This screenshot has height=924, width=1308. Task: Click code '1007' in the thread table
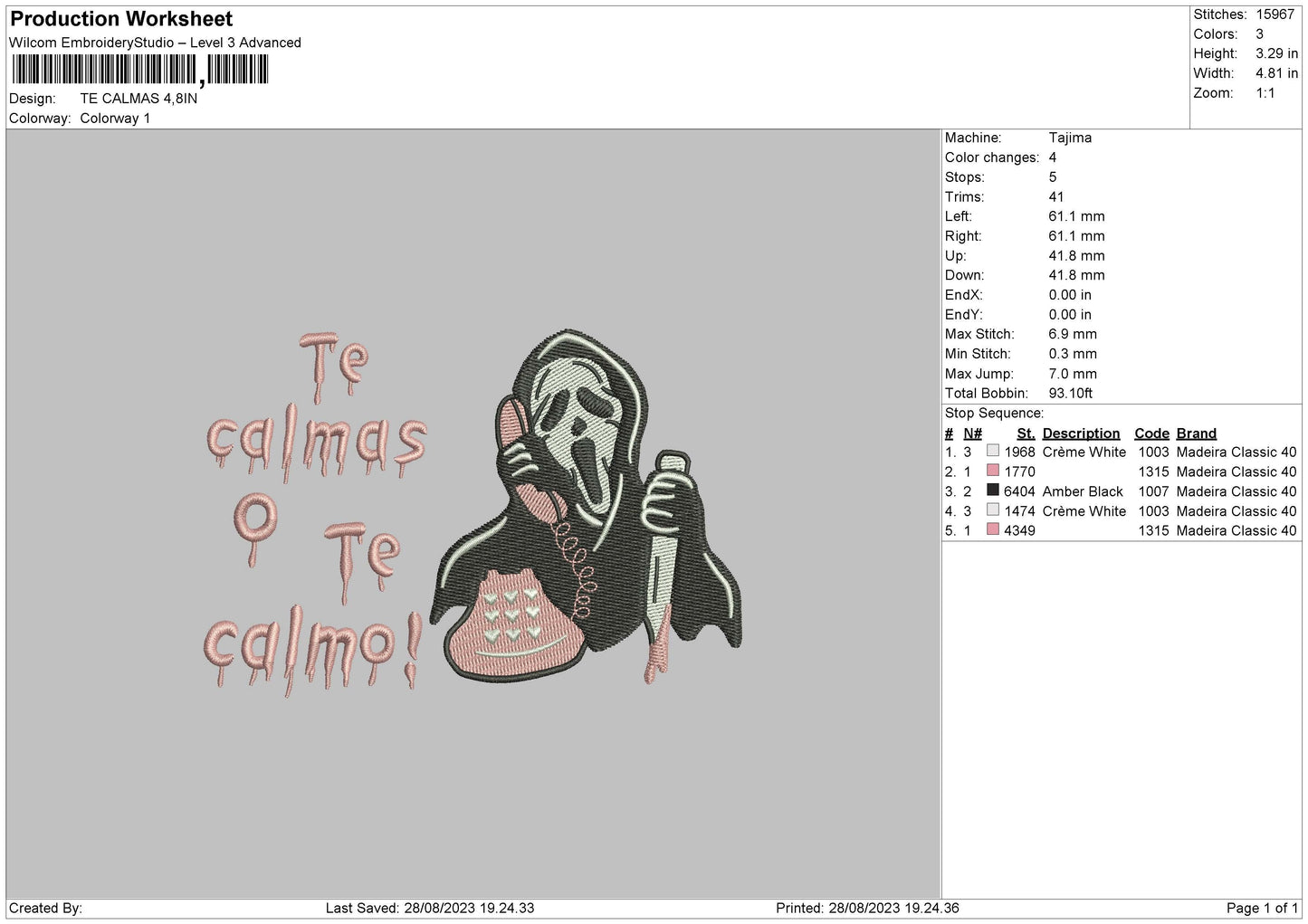1153,491
